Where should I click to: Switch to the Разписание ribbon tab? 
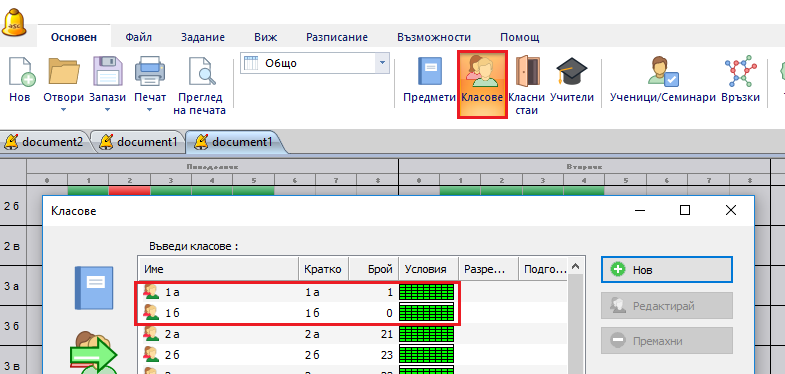click(337, 38)
